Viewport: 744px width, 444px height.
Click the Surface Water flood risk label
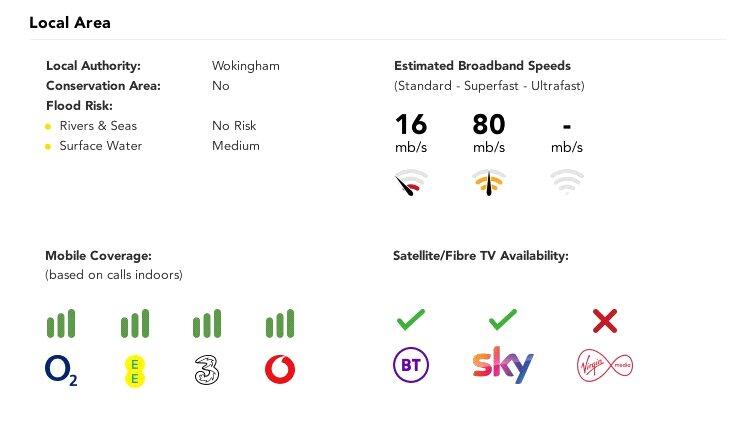click(x=100, y=146)
